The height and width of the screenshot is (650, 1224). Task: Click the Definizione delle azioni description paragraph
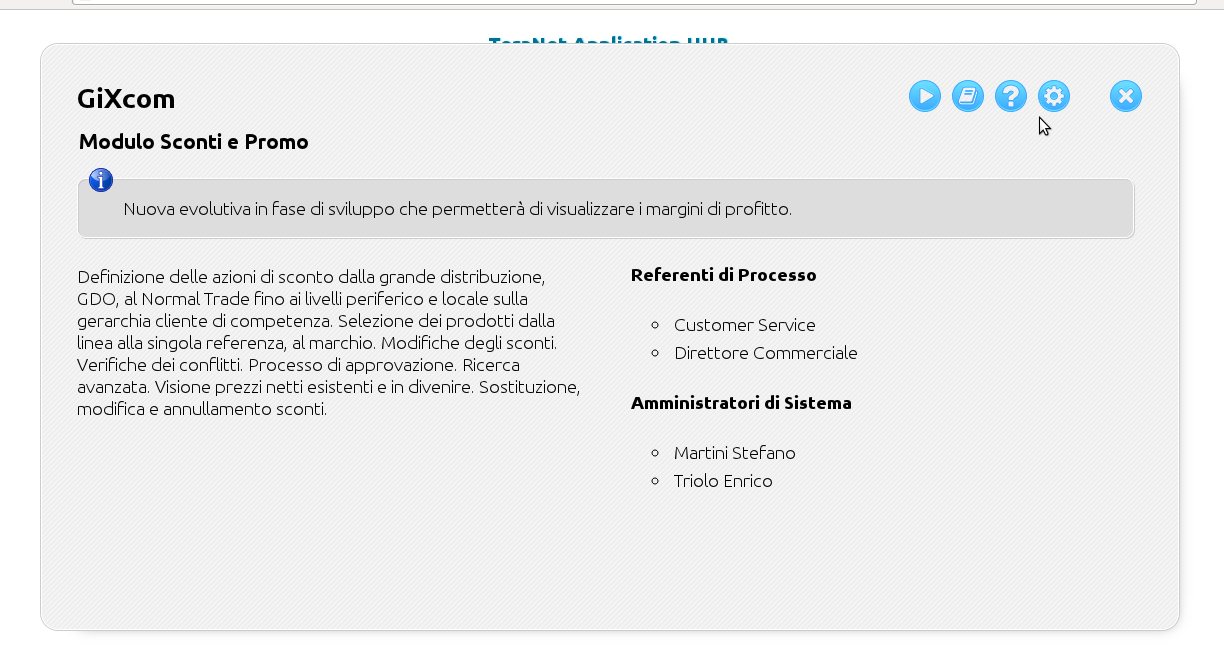(327, 342)
